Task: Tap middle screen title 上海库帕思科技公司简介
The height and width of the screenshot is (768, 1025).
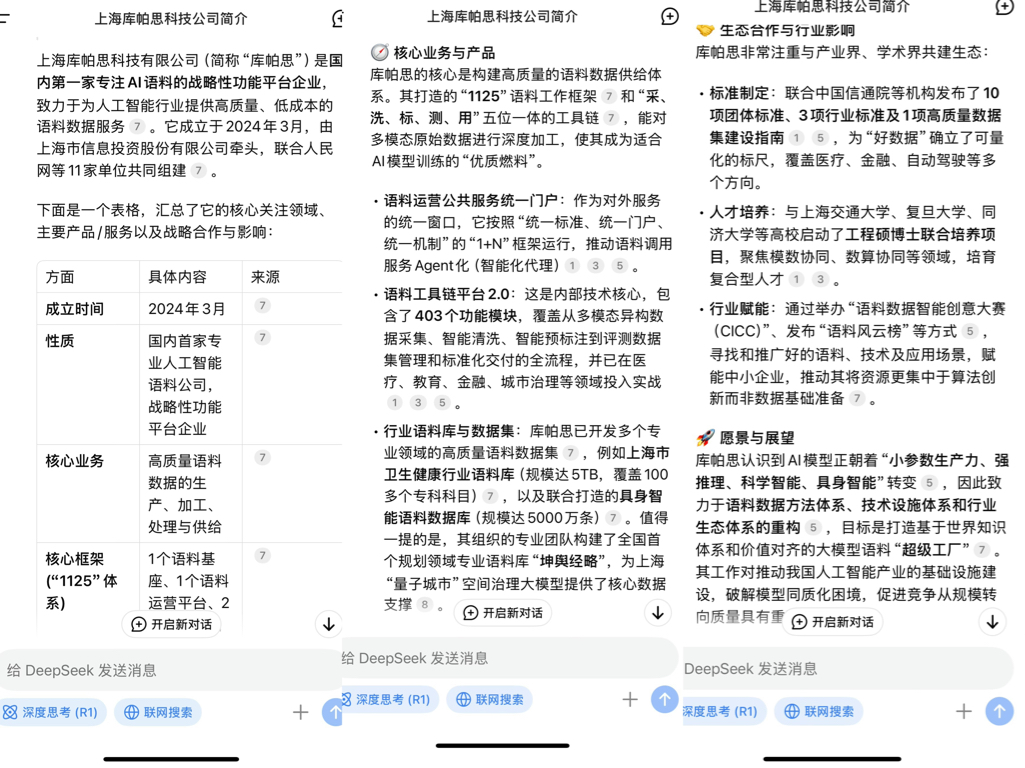Action: [502, 16]
